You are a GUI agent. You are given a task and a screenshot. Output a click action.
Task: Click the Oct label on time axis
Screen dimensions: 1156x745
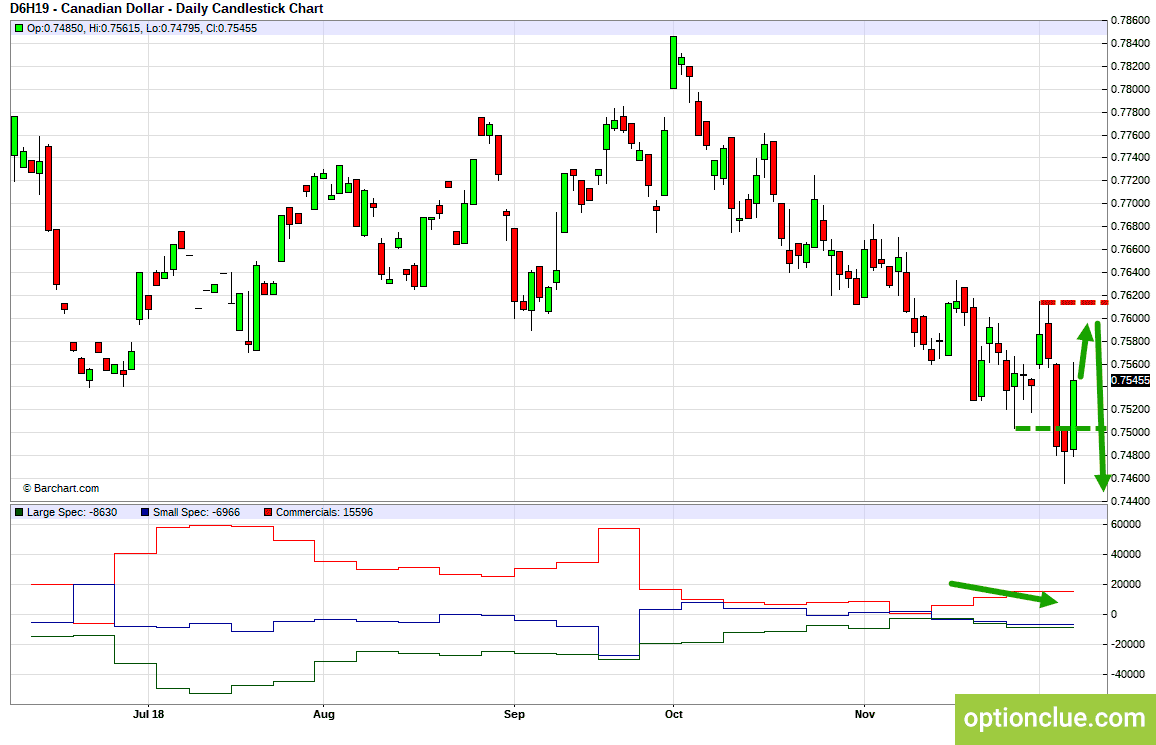pyautogui.click(x=674, y=714)
